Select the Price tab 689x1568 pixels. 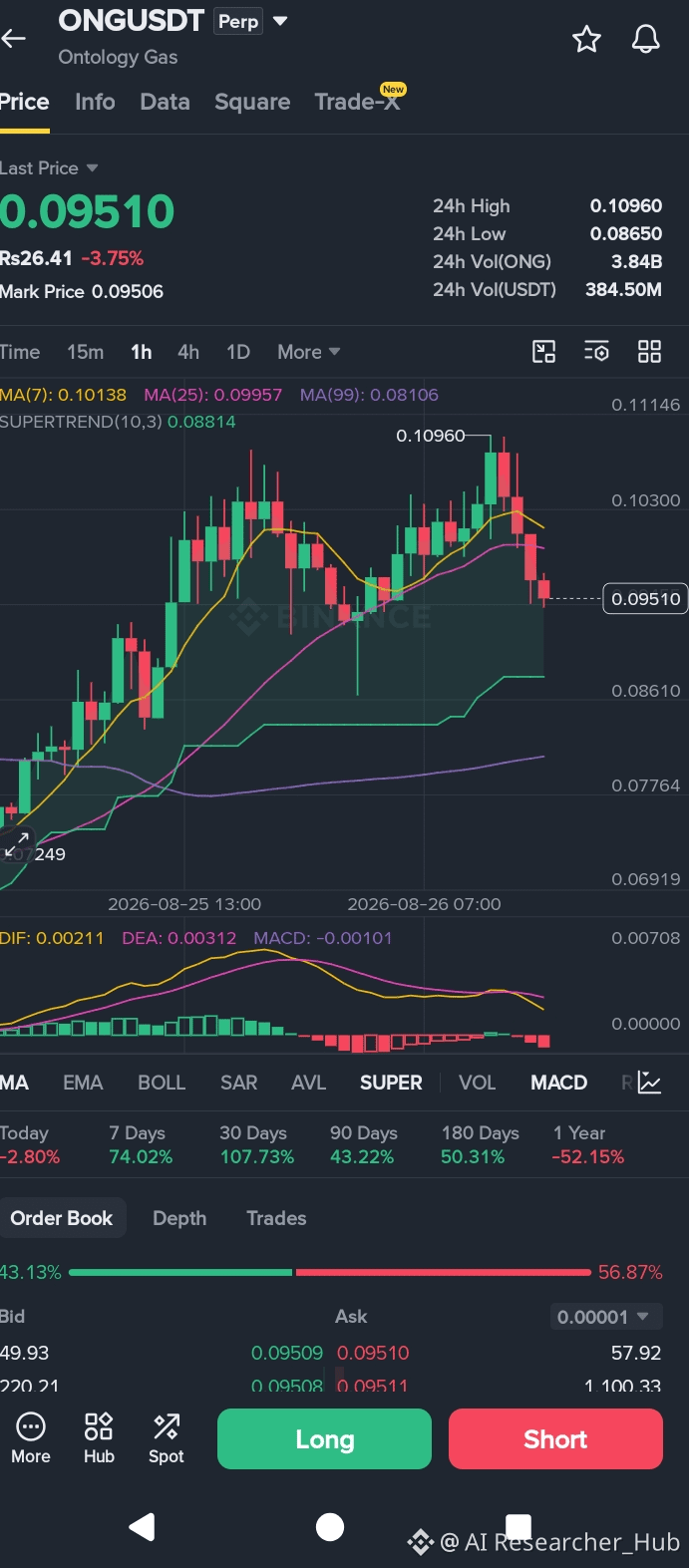coord(24,102)
